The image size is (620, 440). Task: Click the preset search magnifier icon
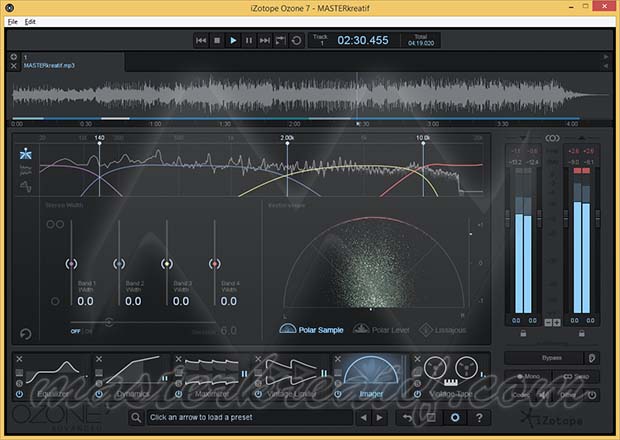pyautogui.click(x=136, y=417)
